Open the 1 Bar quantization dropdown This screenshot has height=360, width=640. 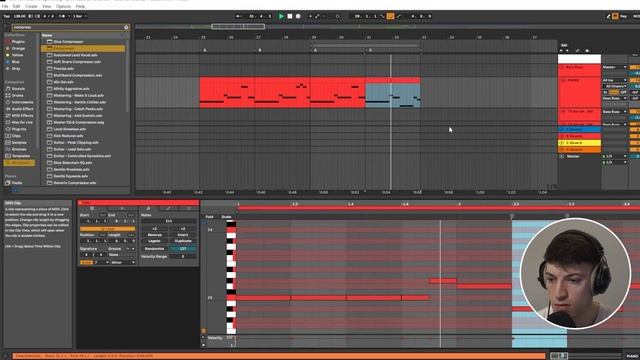(x=80, y=16)
